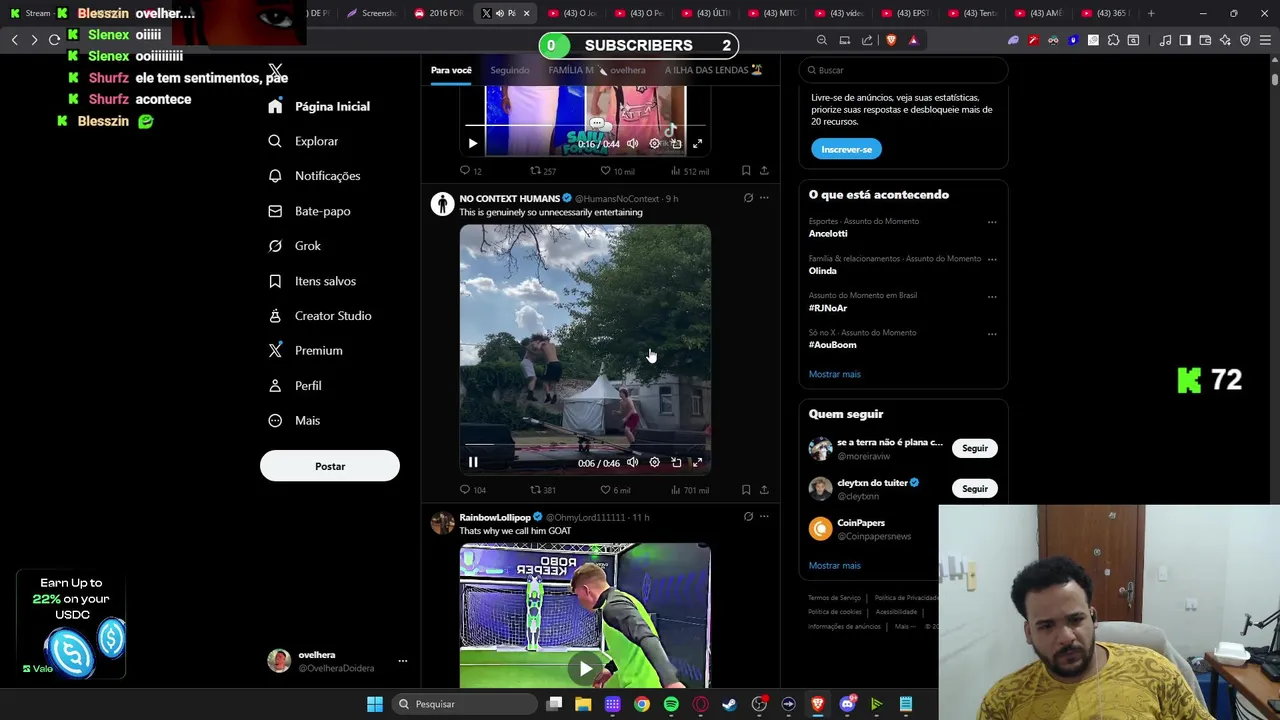
Task: Play the RainbowLollipop robo keeper video
Action: pos(585,667)
